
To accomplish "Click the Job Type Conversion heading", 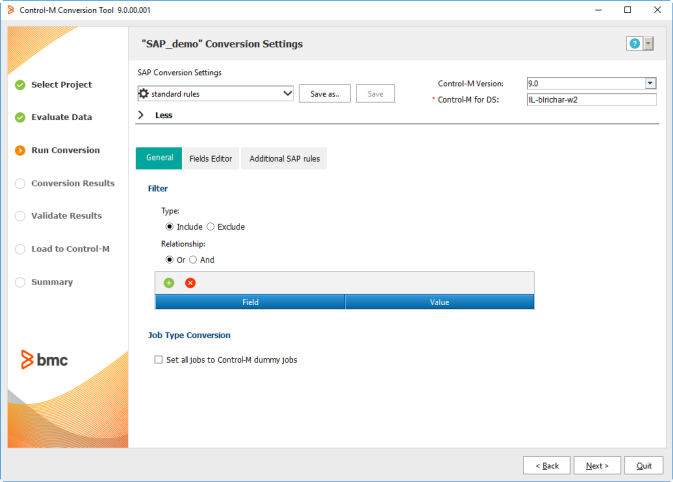I will [x=189, y=335].
